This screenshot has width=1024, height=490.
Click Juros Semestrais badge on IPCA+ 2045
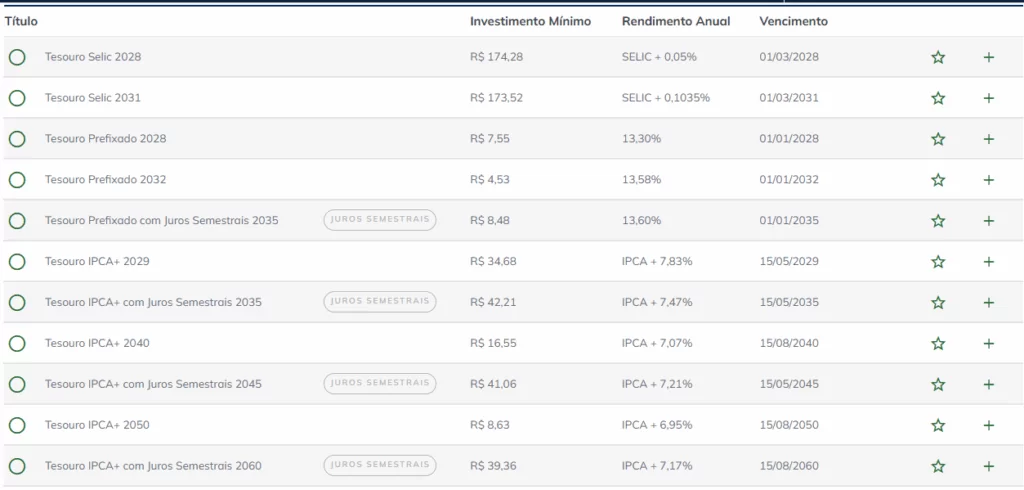click(380, 383)
